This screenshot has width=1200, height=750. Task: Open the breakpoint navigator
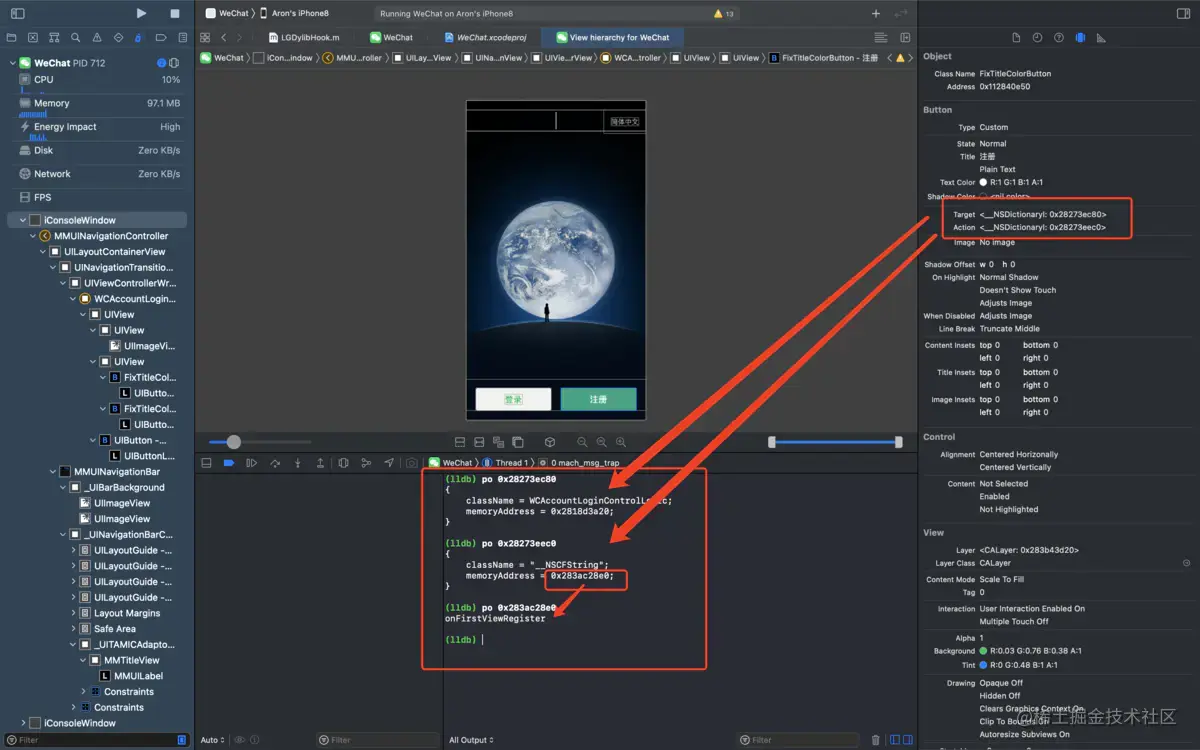click(160, 37)
